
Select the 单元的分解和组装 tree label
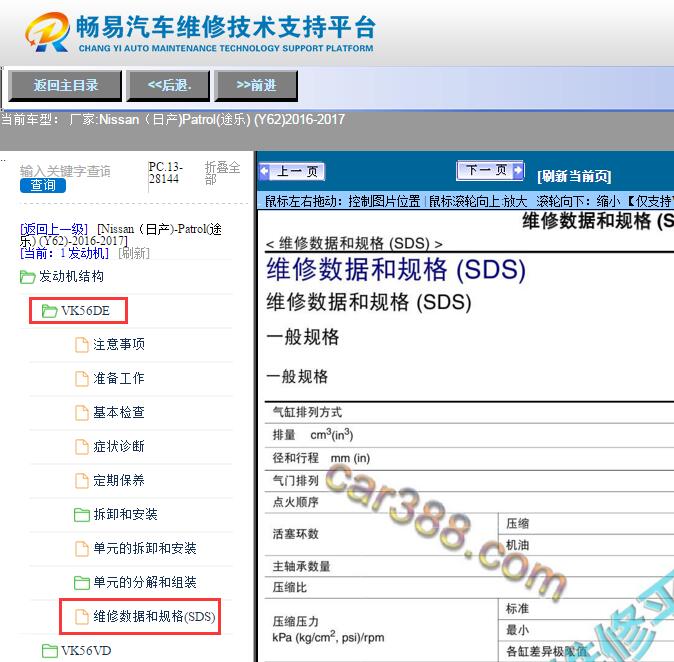click(x=145, y=582)
